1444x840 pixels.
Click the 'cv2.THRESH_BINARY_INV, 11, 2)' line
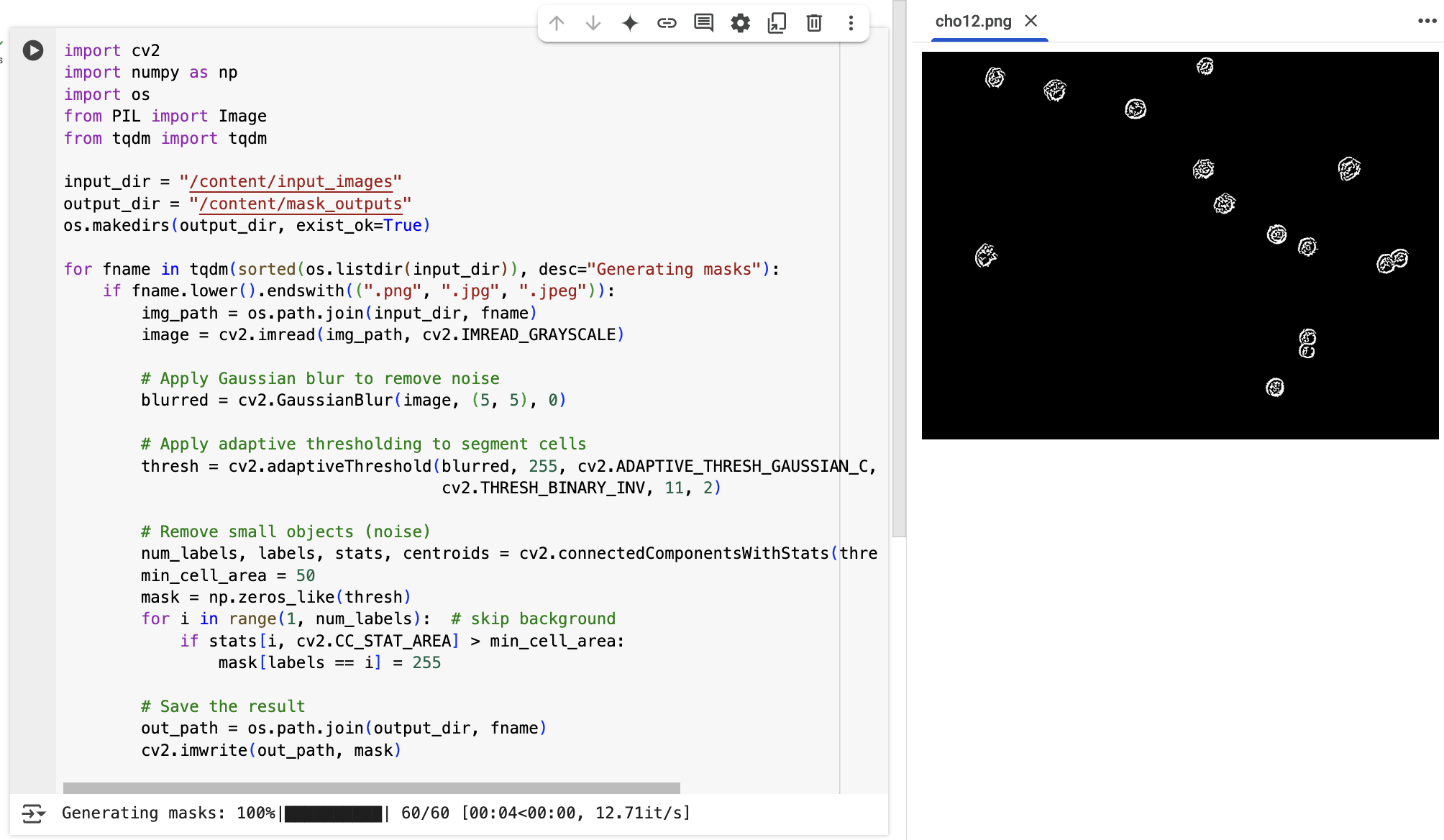(x=581, y=488)
